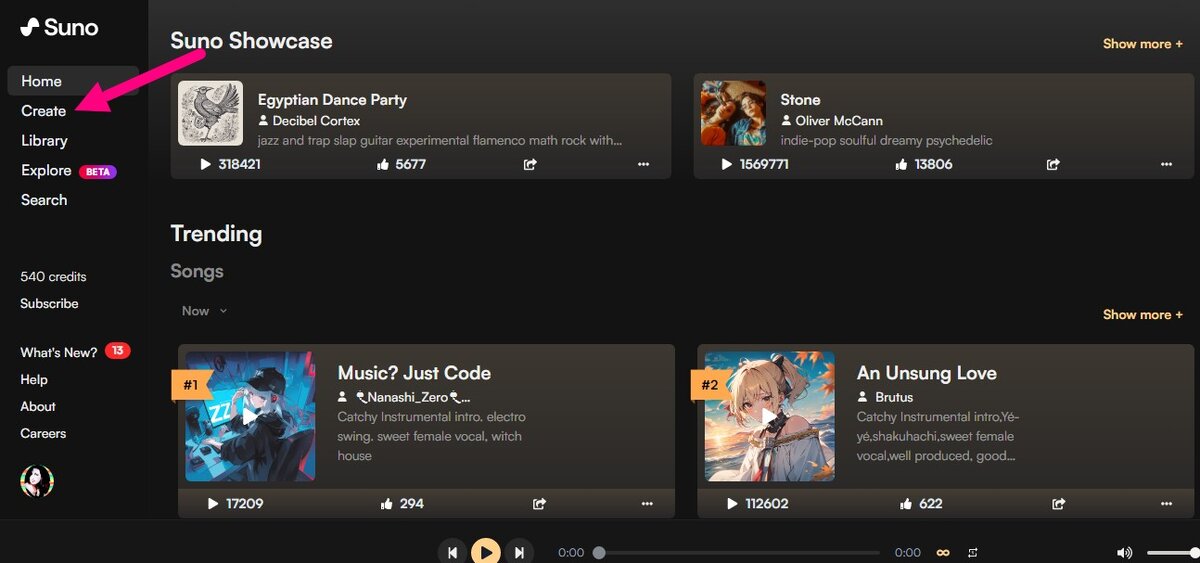Open the Suno logo home link
This screenshot has height=563, width=1200.
[x=59, y=28]
